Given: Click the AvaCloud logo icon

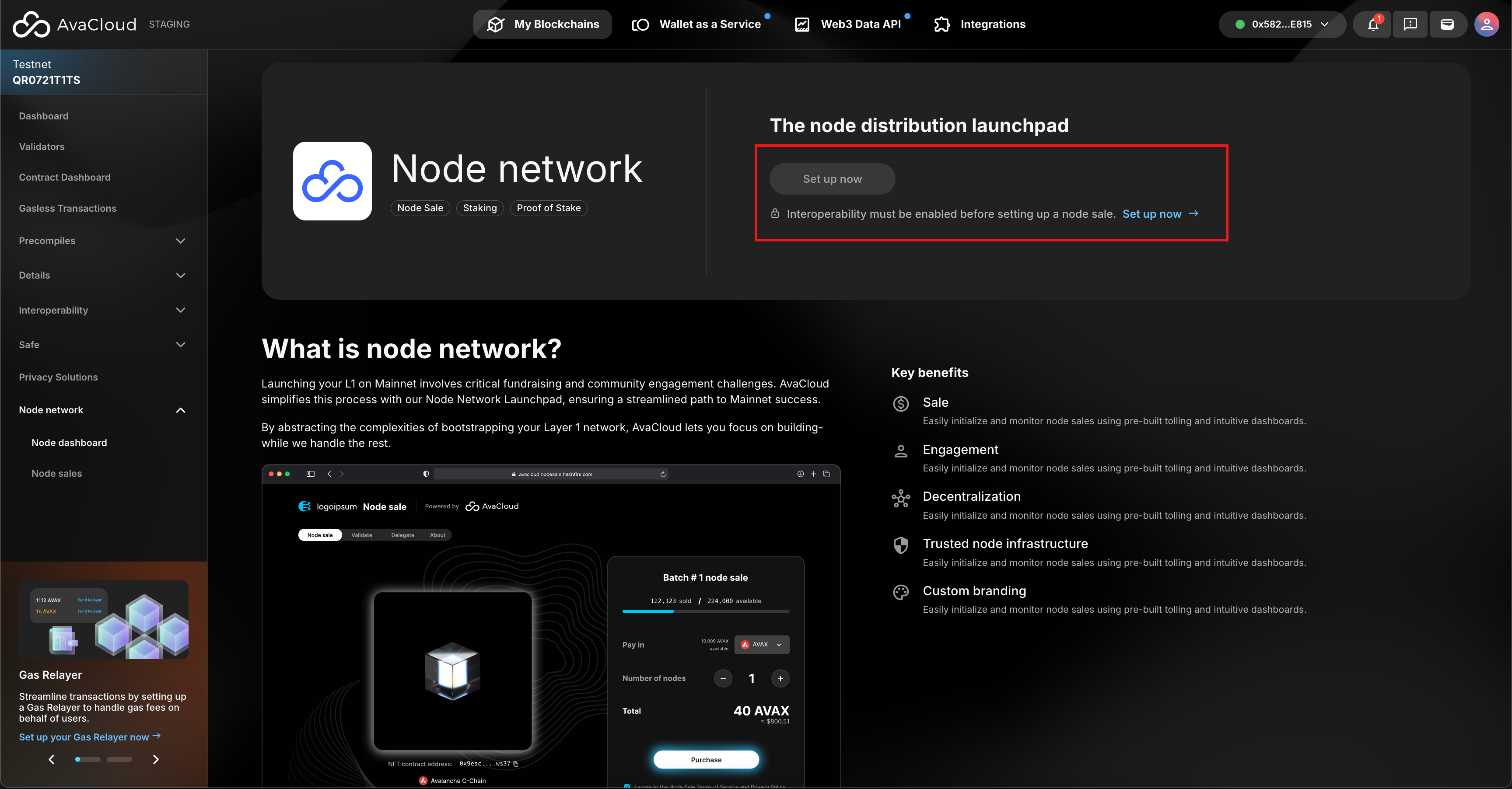Looking at the screenshot, I should (31, 24).
